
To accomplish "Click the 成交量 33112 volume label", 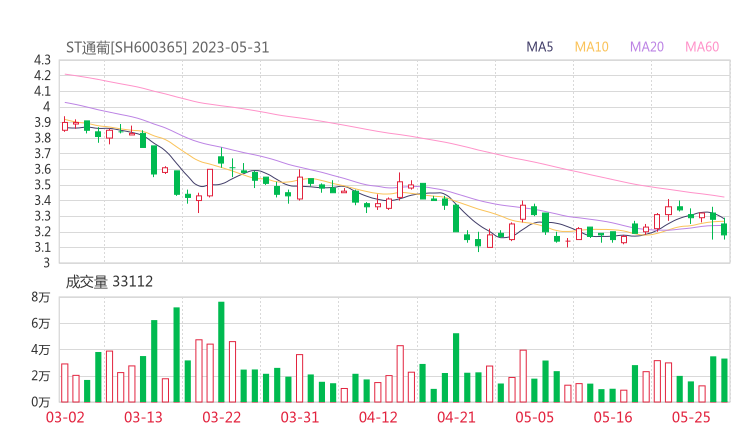I will coord(109,282).
